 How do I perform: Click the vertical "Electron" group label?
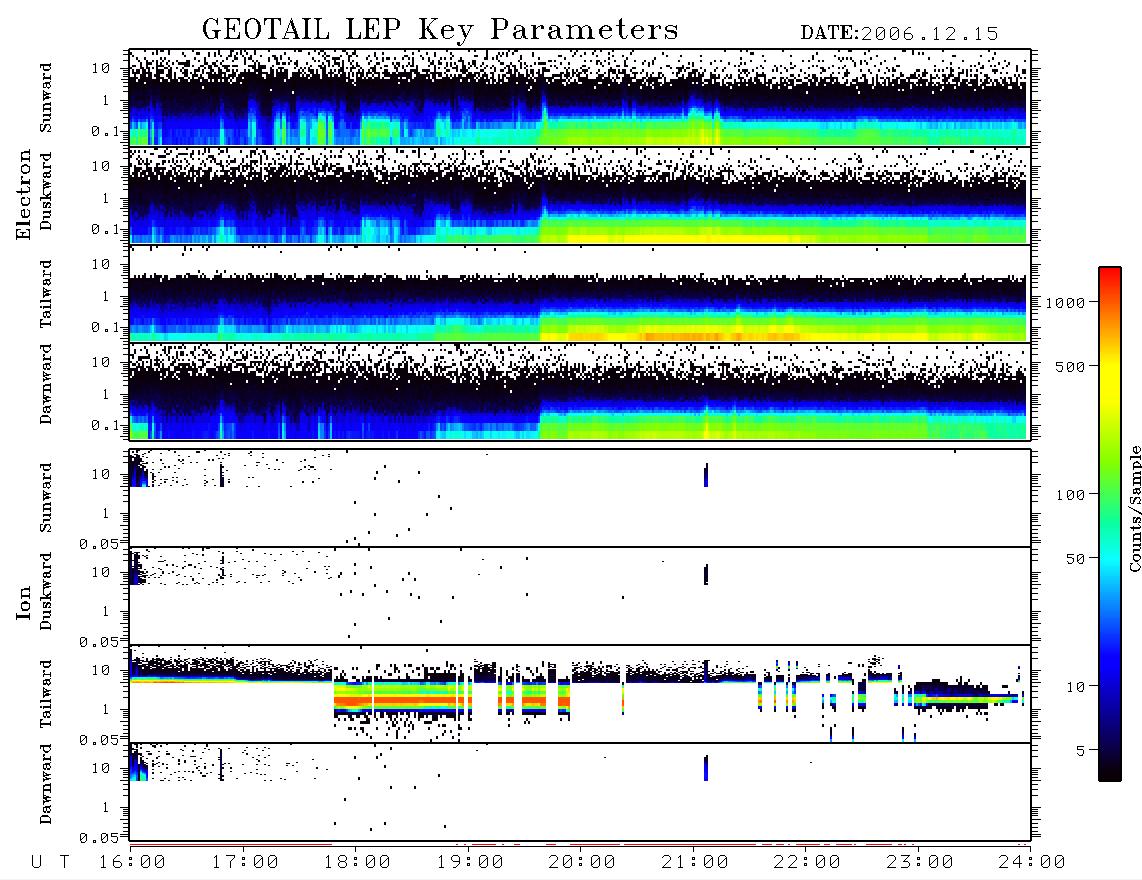tap(23, 195)
